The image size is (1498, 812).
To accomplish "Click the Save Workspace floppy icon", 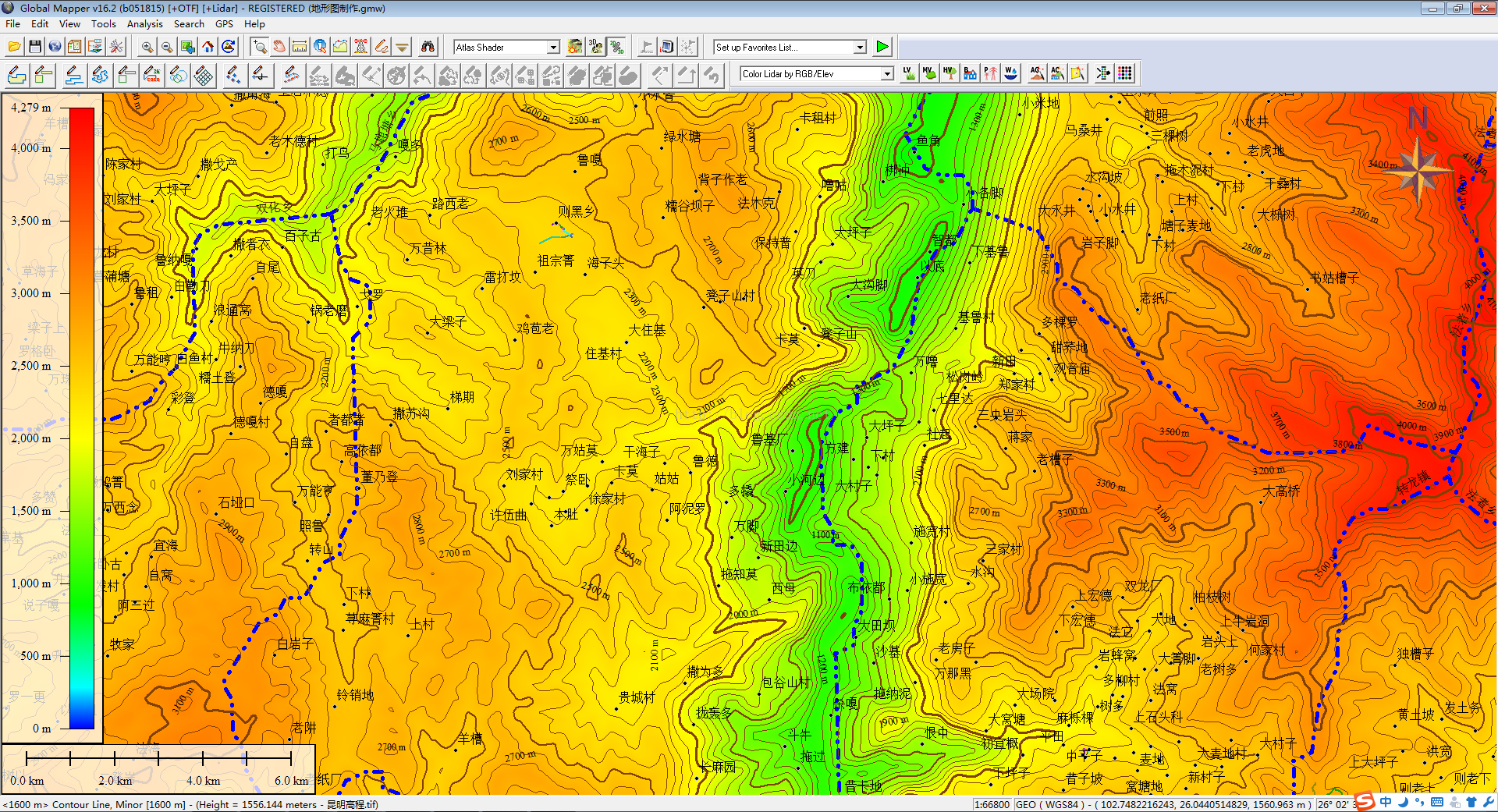I will pos(35,47).
